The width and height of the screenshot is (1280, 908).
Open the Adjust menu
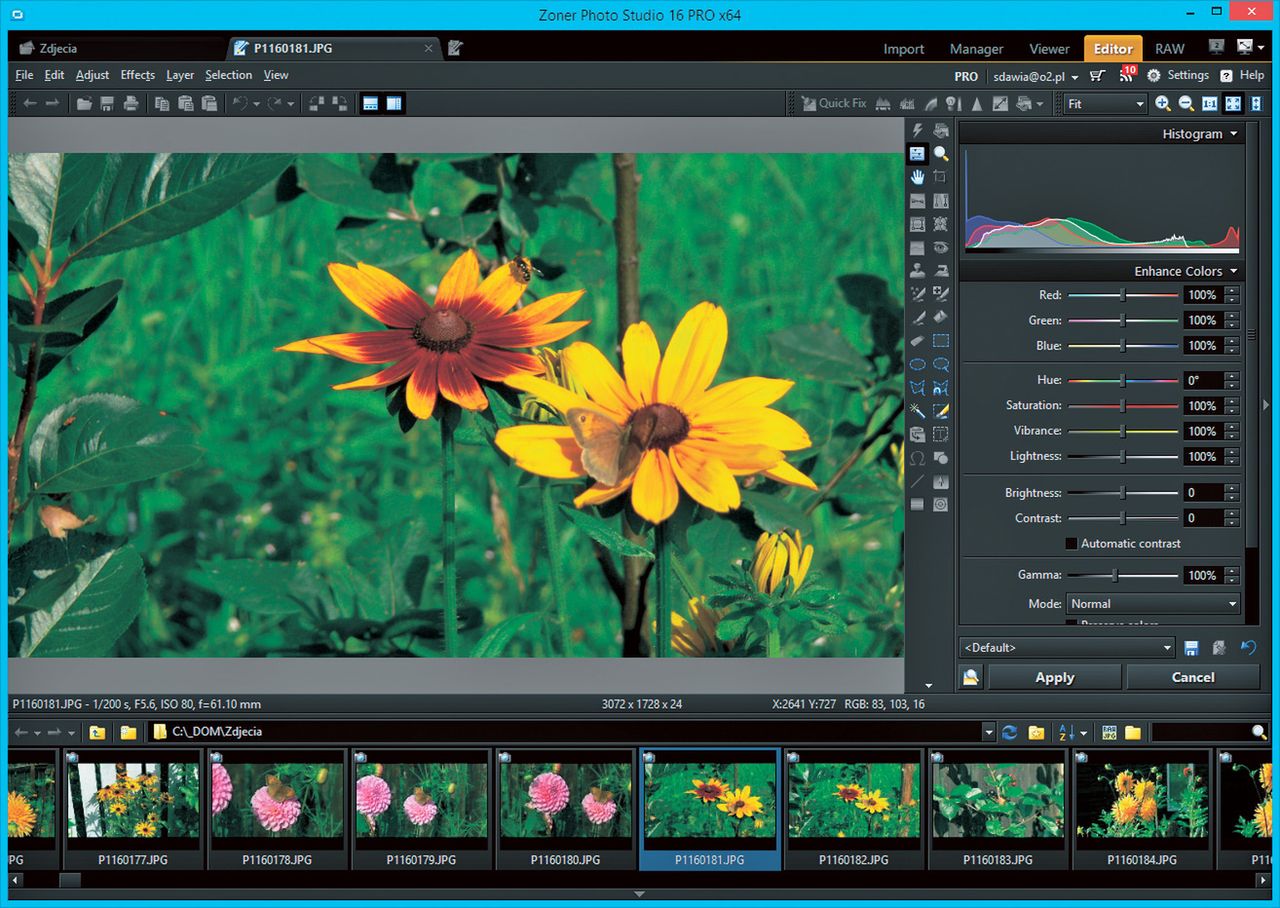coord(92,75)
